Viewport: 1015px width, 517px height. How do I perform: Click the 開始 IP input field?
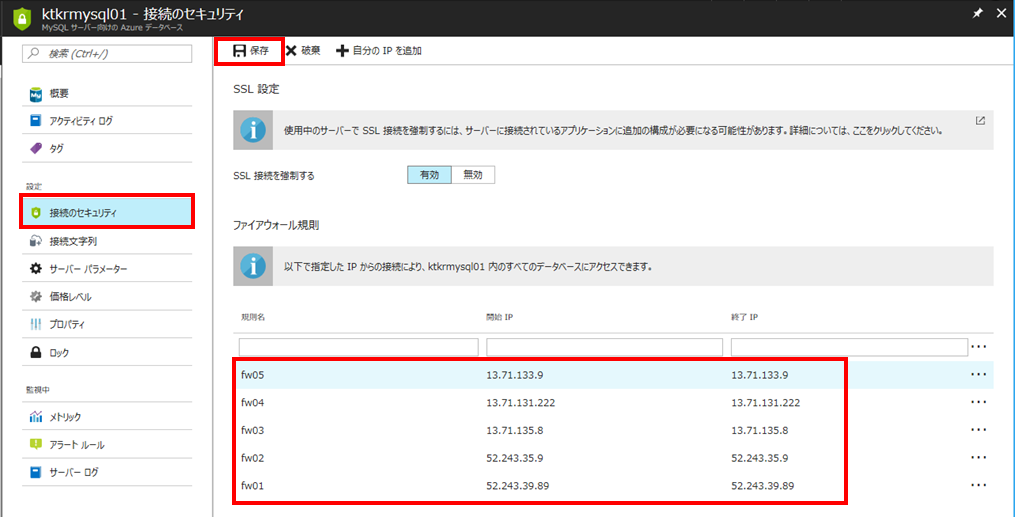coord(605,347)
